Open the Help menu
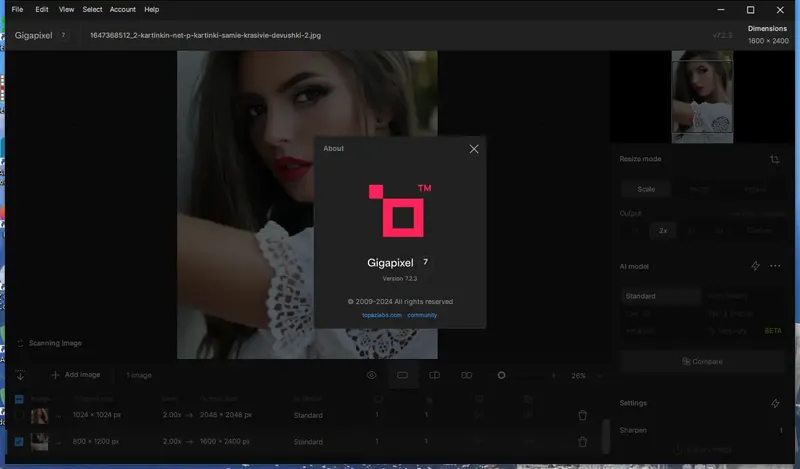The width and height of the screenshot is (800, 469). pyautogui.click(x=152, y=9)
